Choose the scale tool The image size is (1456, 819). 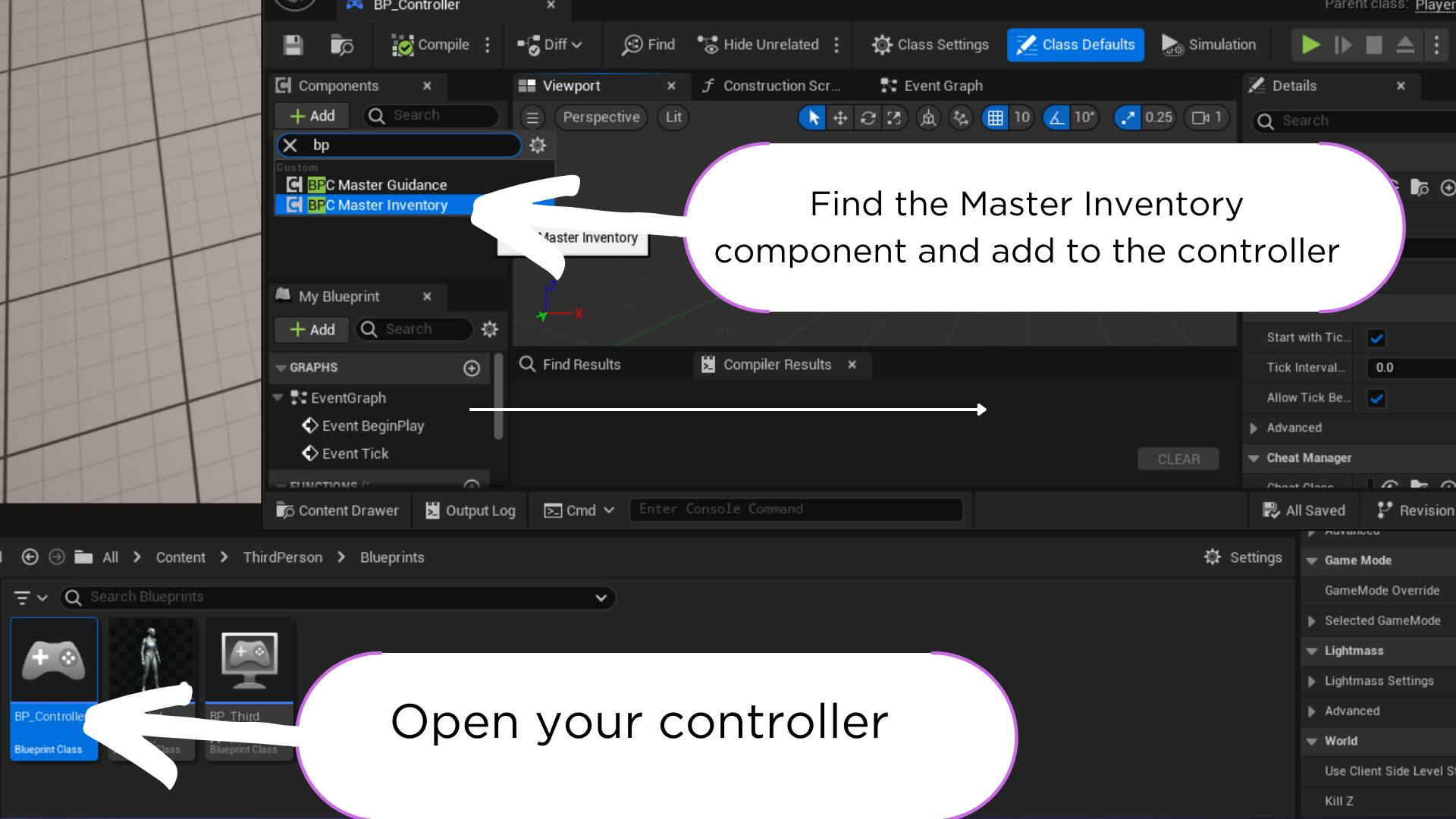pyautogui.click(x=895, y=118)
